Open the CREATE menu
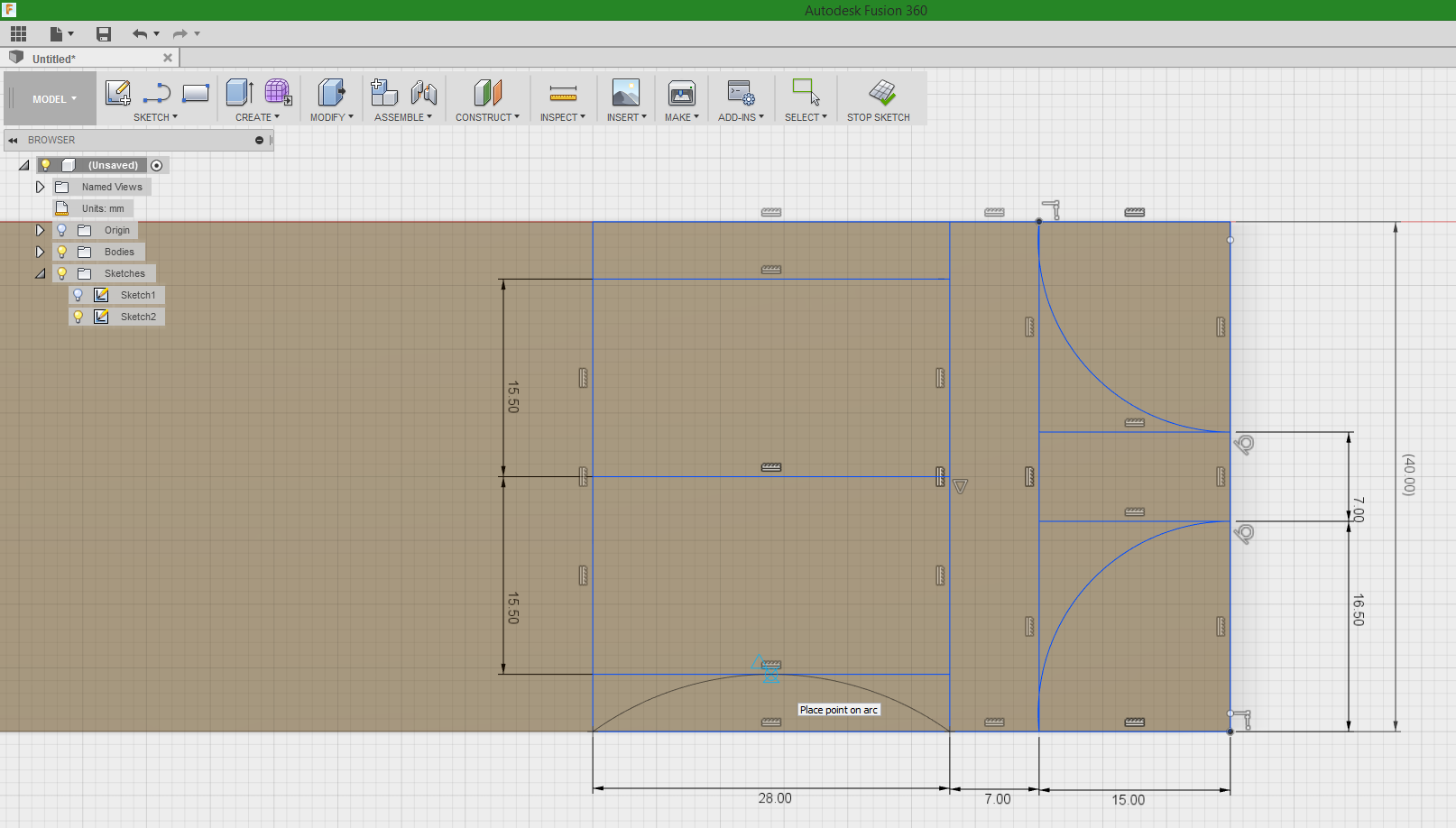 tap(257, 117)
